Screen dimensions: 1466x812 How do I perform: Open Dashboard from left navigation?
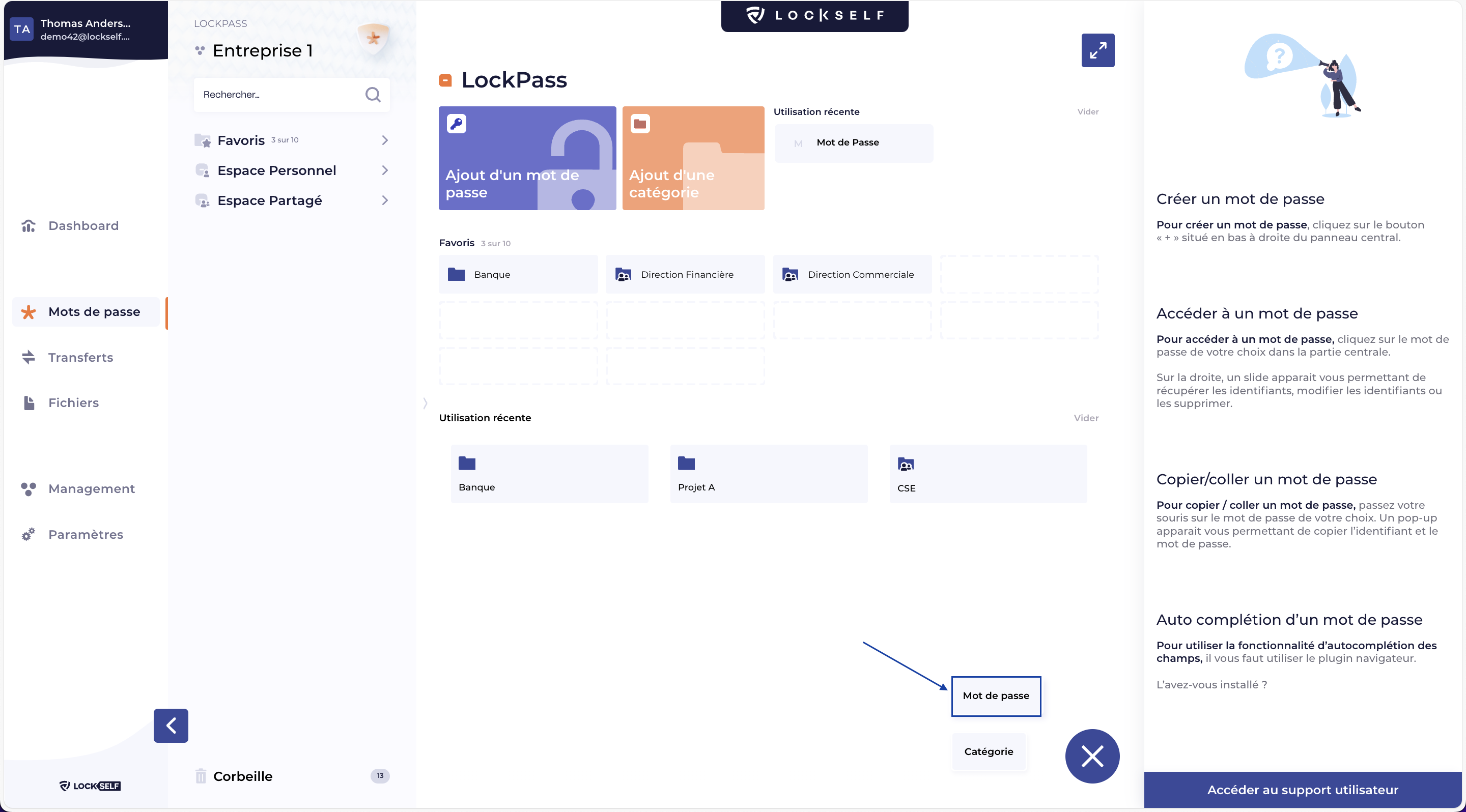pos(83,226)
